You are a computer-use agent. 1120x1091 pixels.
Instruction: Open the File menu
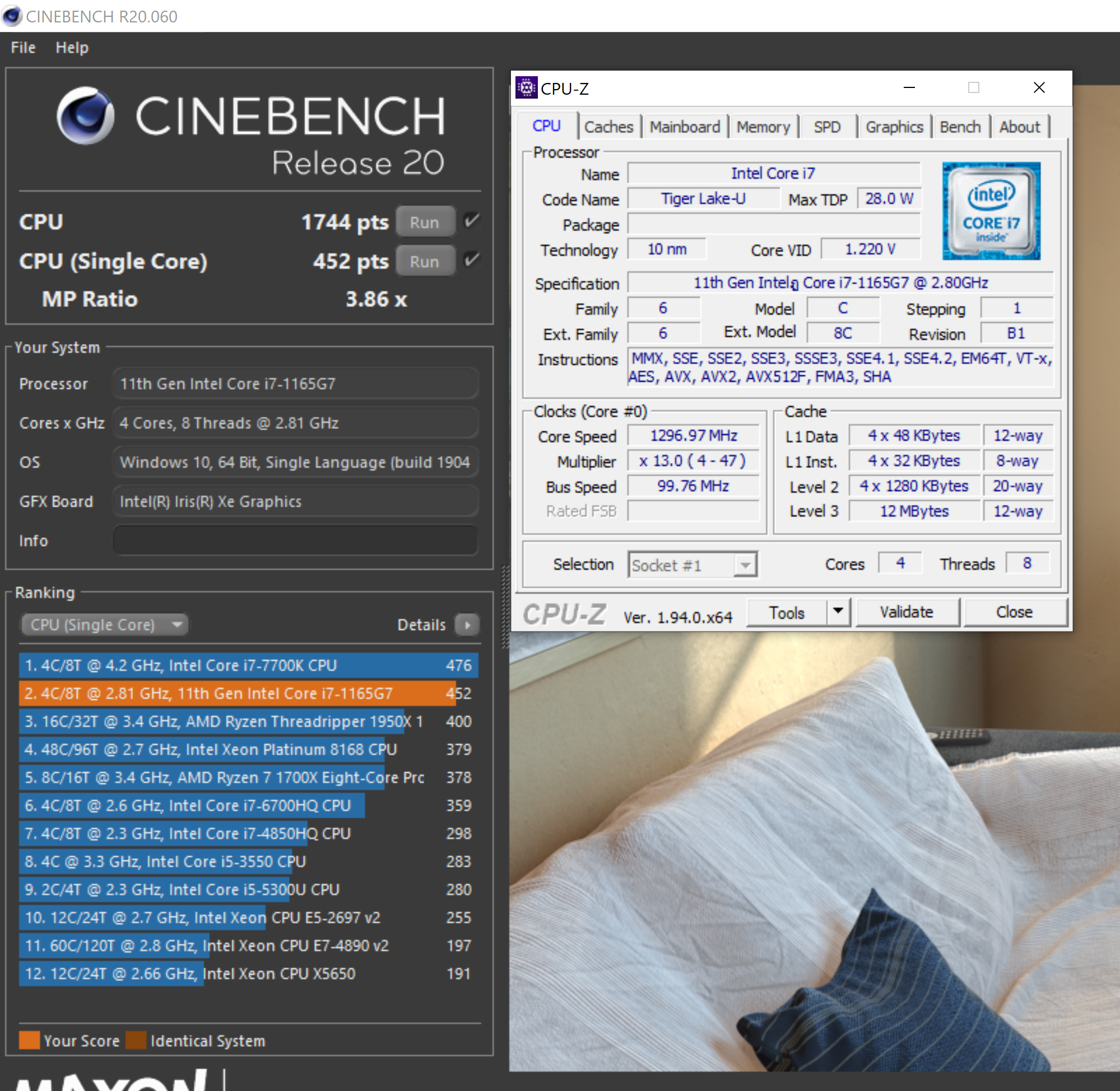click(23, 48)
